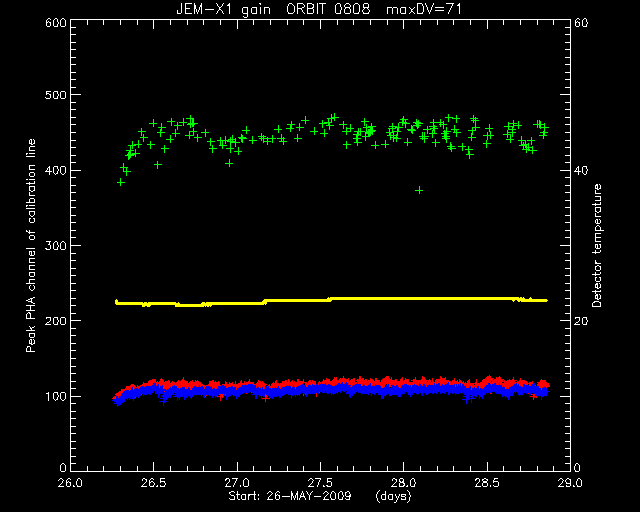The height and width of the screenshot is (512, 640).
Task: Click the yellow temperature line near day 28.0
Action: click(x=404, y=298)
